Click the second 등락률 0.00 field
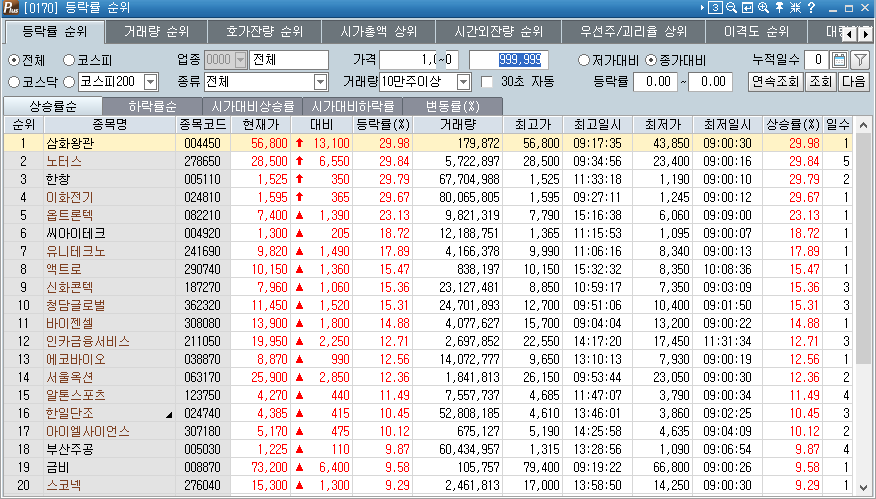The width and height of the screenshot is (876, 499). tap(710, 82)
